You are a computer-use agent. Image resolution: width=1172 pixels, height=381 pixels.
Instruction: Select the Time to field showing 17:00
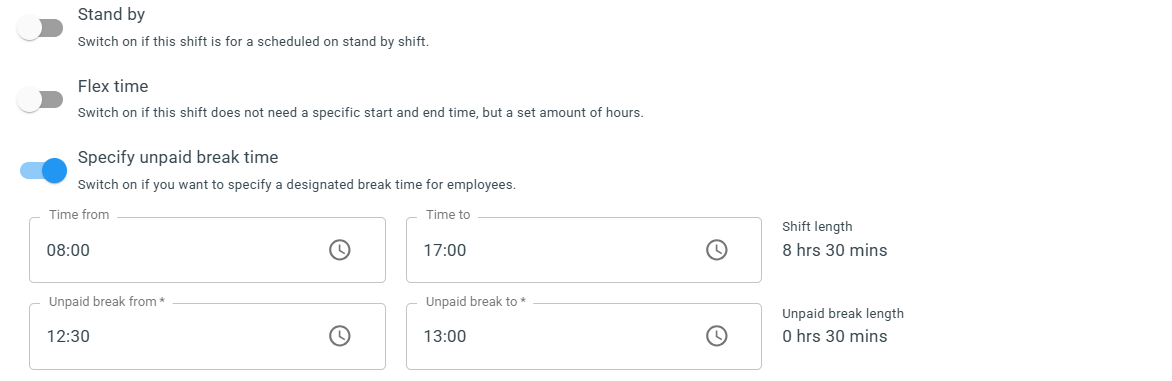point(584,250)
